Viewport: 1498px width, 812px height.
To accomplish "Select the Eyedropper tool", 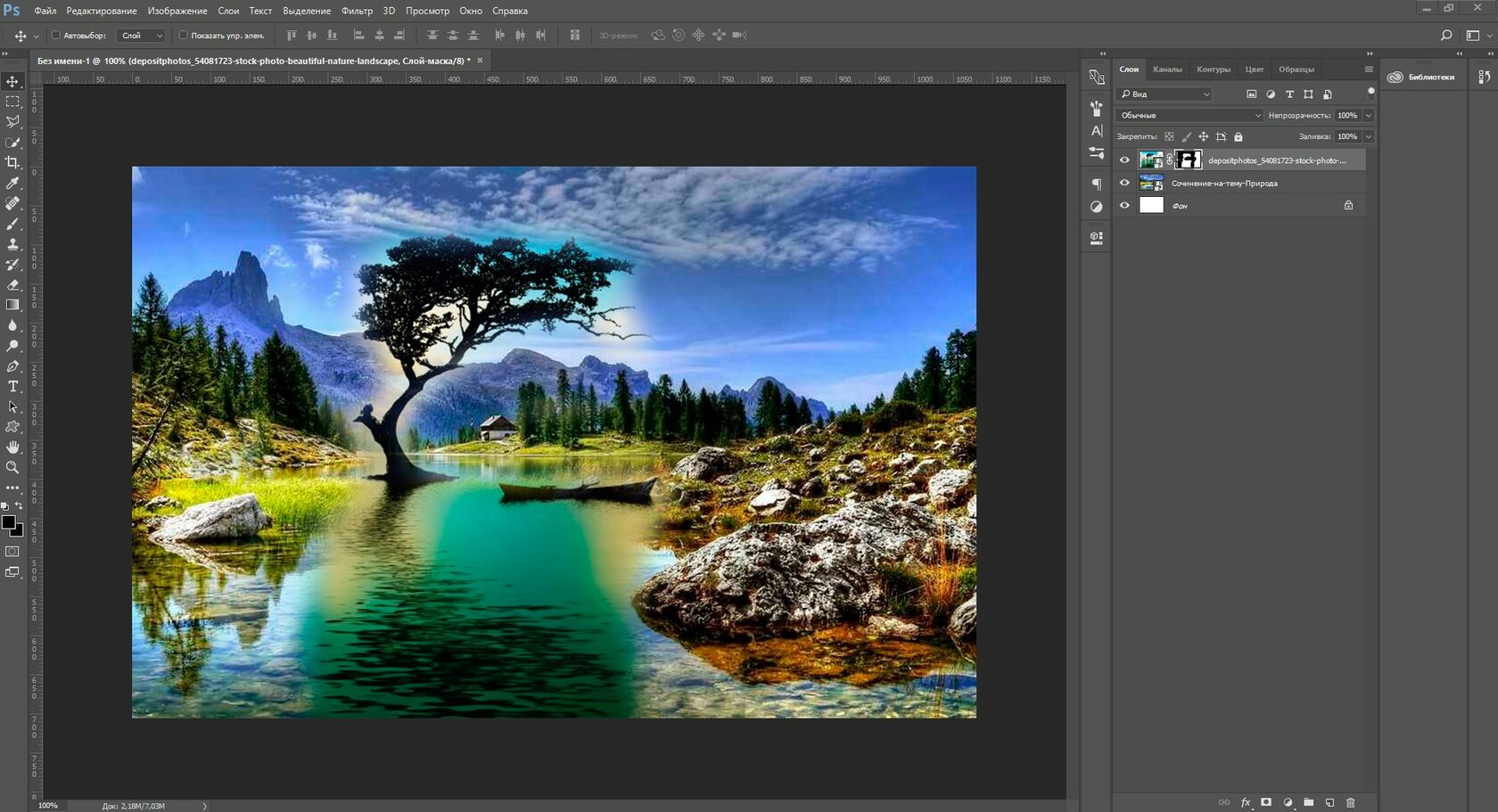I will point(12,184).
